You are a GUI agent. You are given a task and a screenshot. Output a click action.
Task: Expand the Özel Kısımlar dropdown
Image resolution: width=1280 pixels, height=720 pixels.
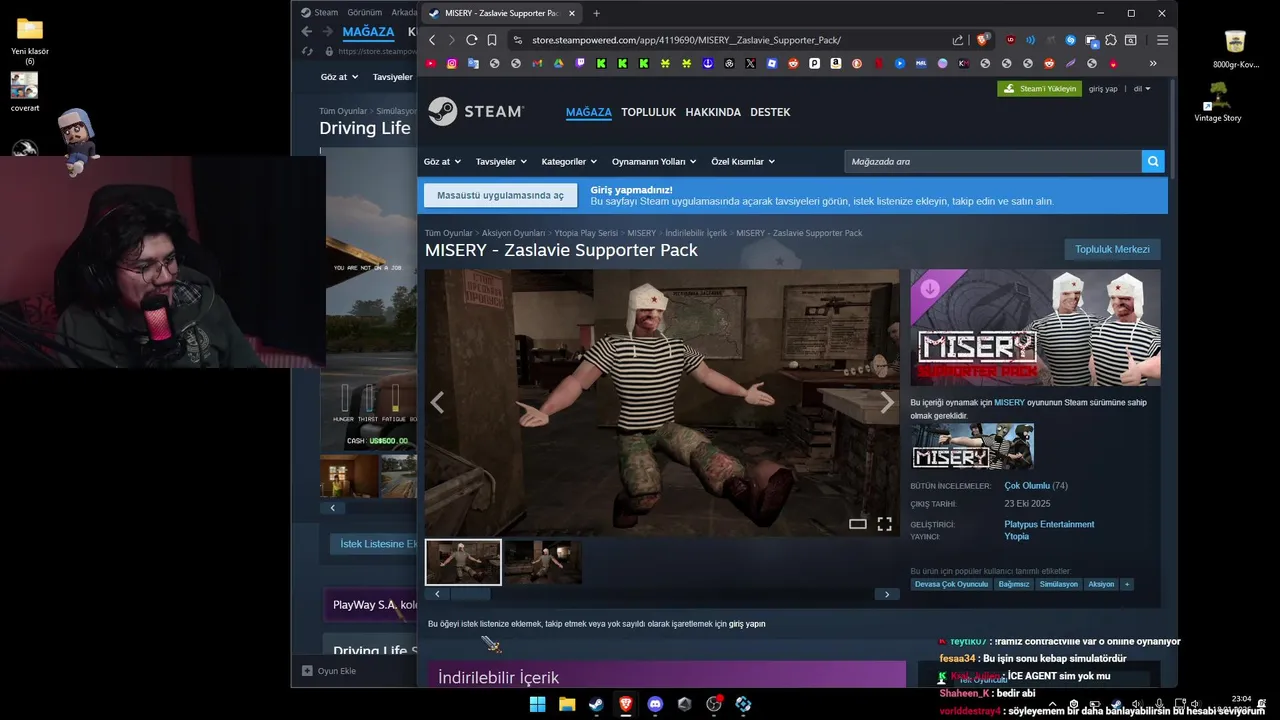[x=743, y=161]
